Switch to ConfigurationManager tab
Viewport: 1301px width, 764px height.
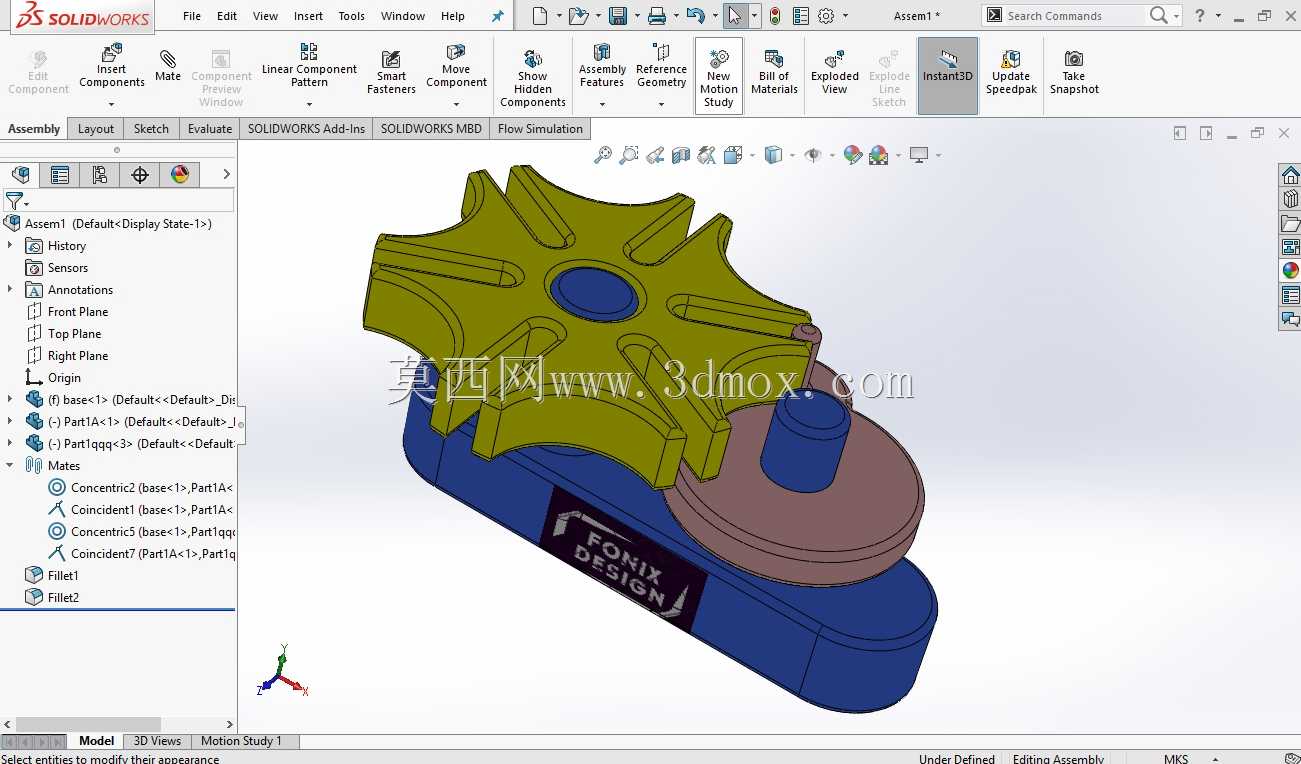(100, 175)
